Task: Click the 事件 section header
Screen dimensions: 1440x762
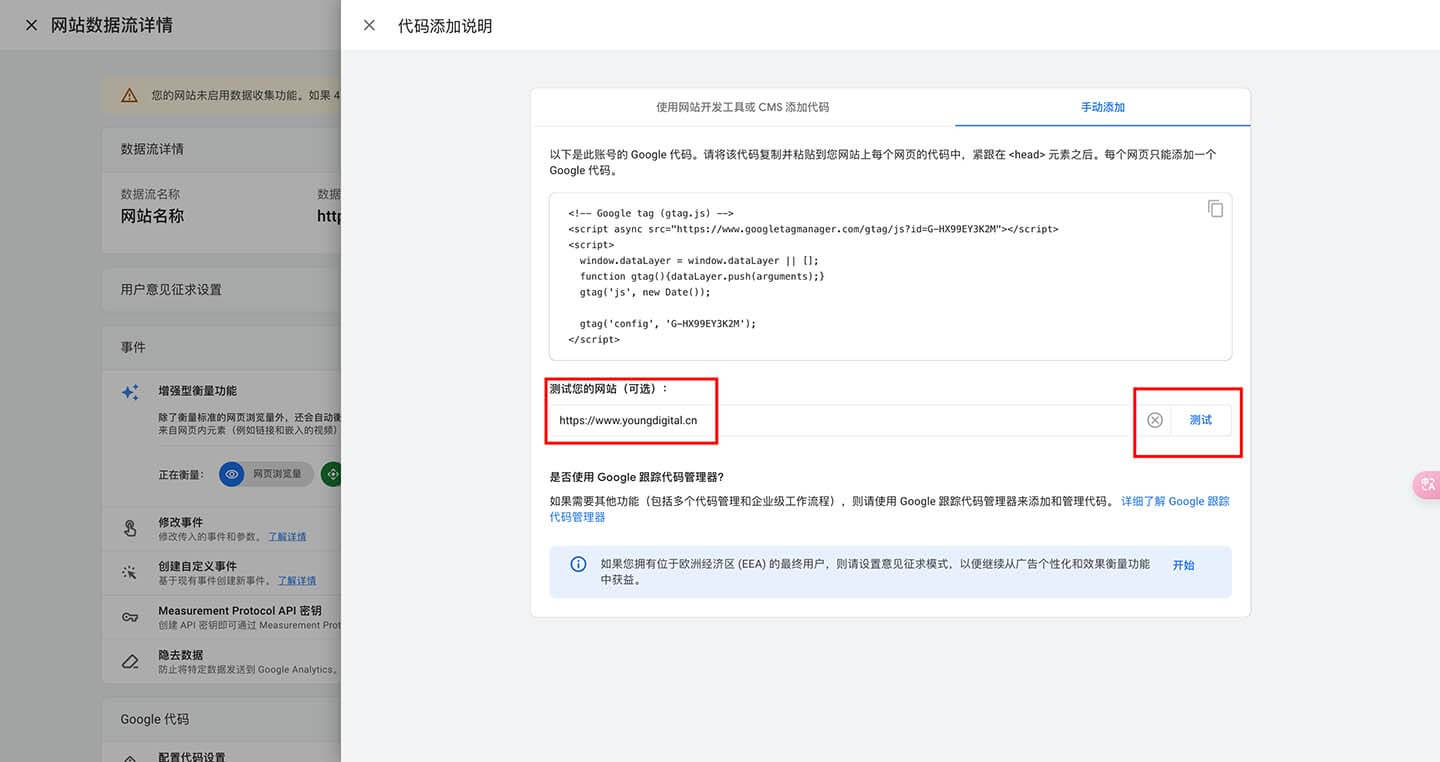Action: click(133, 347)
